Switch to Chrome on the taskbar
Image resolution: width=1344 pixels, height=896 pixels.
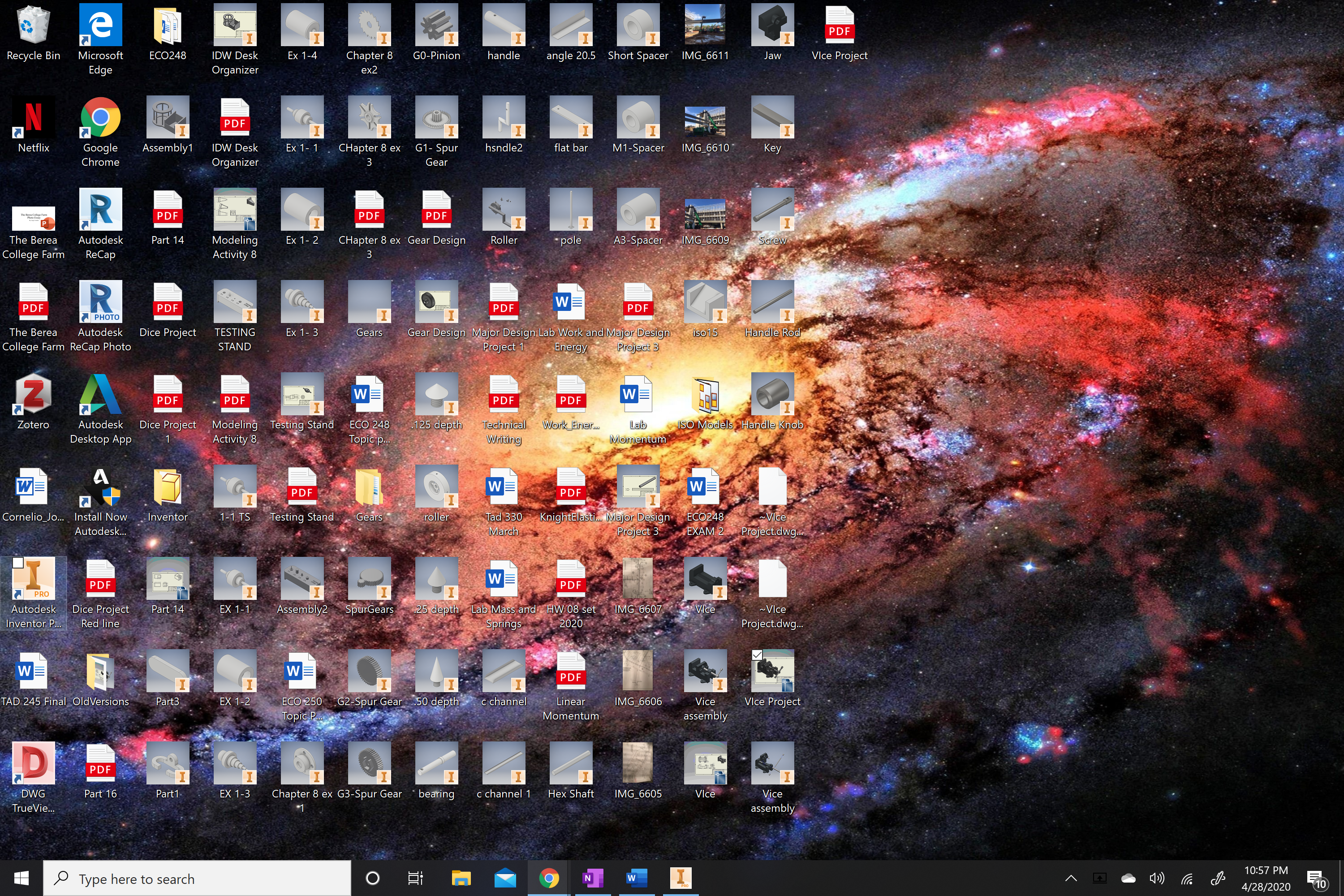point(548,878)
